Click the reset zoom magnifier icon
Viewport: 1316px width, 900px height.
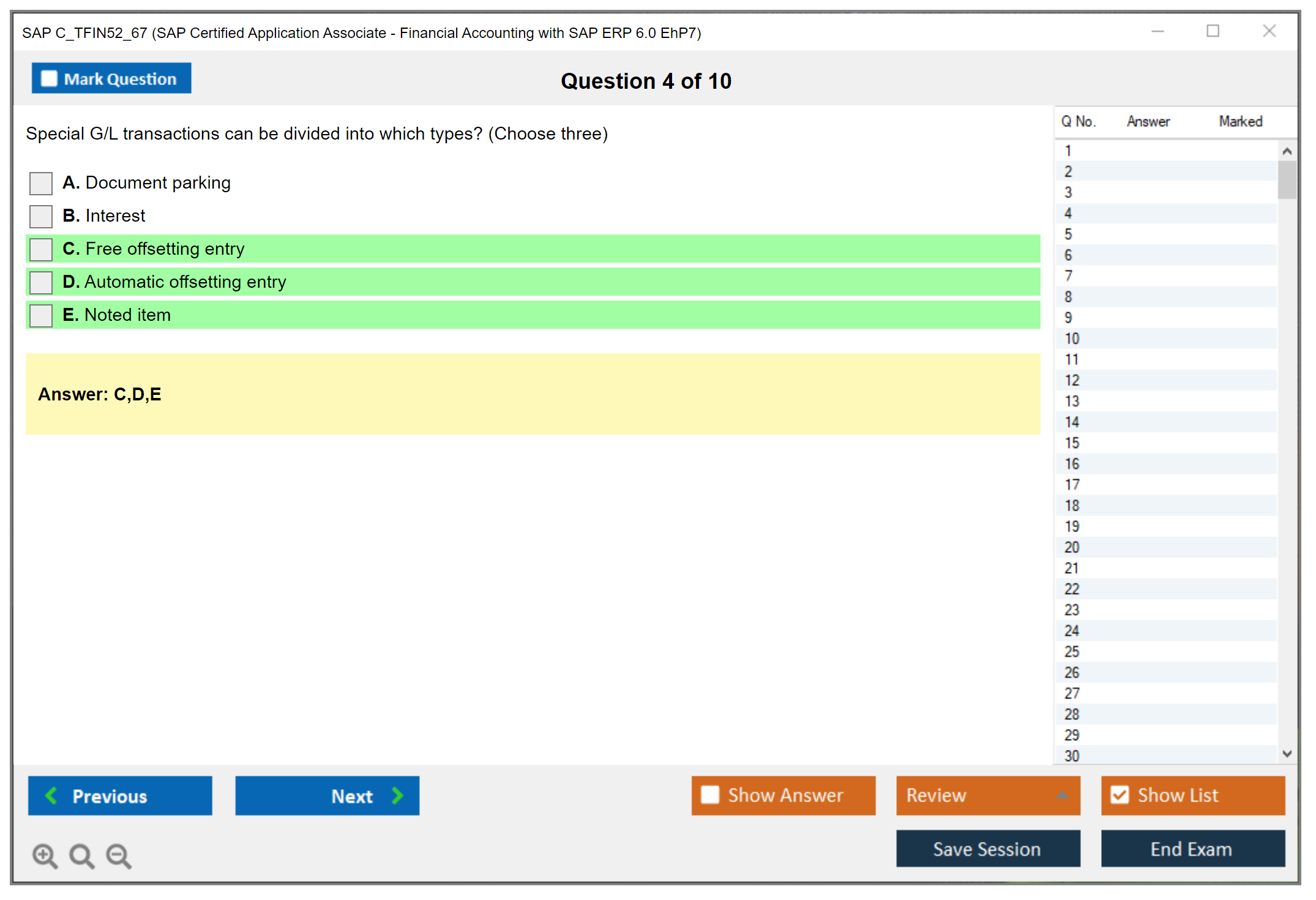pyautogui.click(x=81, y=855)
